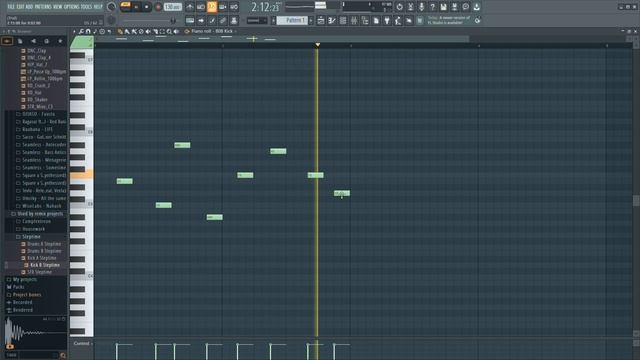
Task: Click the undo history icon
Action: click(x=400, y=7)
